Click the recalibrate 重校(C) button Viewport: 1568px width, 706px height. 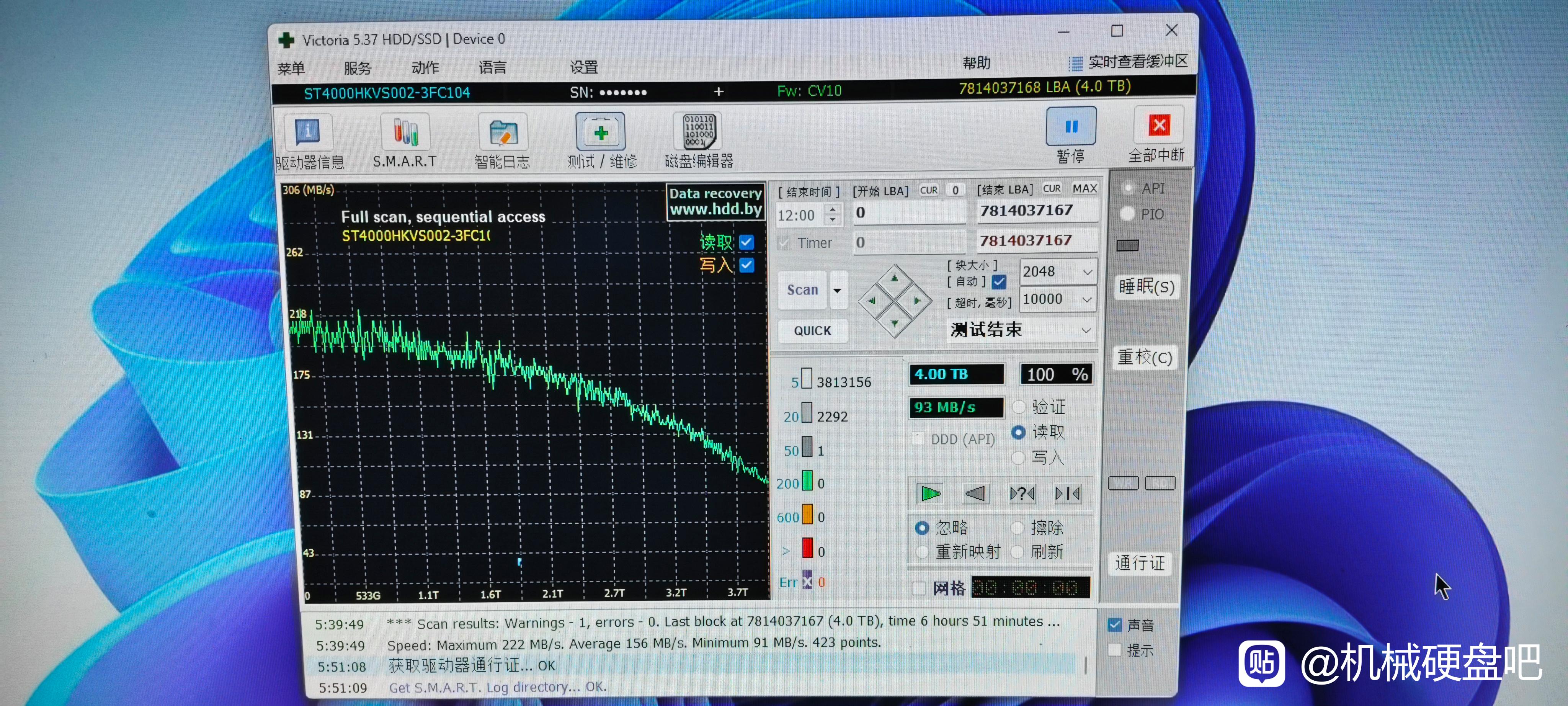pyautogui.click(x=1144, y=357)
